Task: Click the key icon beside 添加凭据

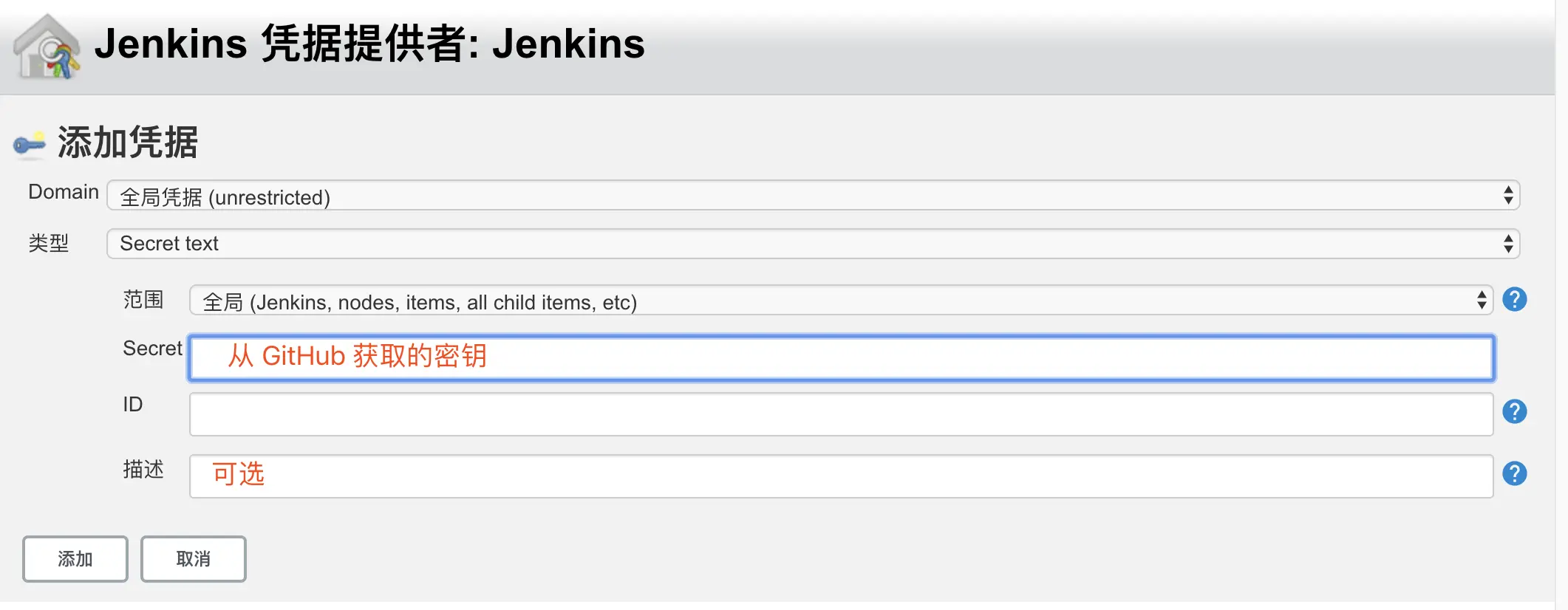Action: tap(30, 143)
